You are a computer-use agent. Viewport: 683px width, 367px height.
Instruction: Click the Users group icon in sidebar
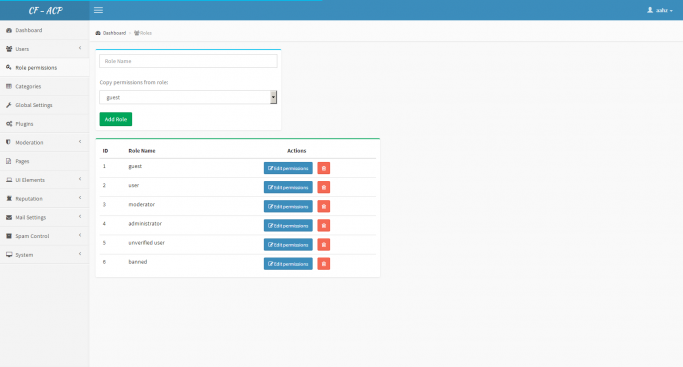click(9, 49)
